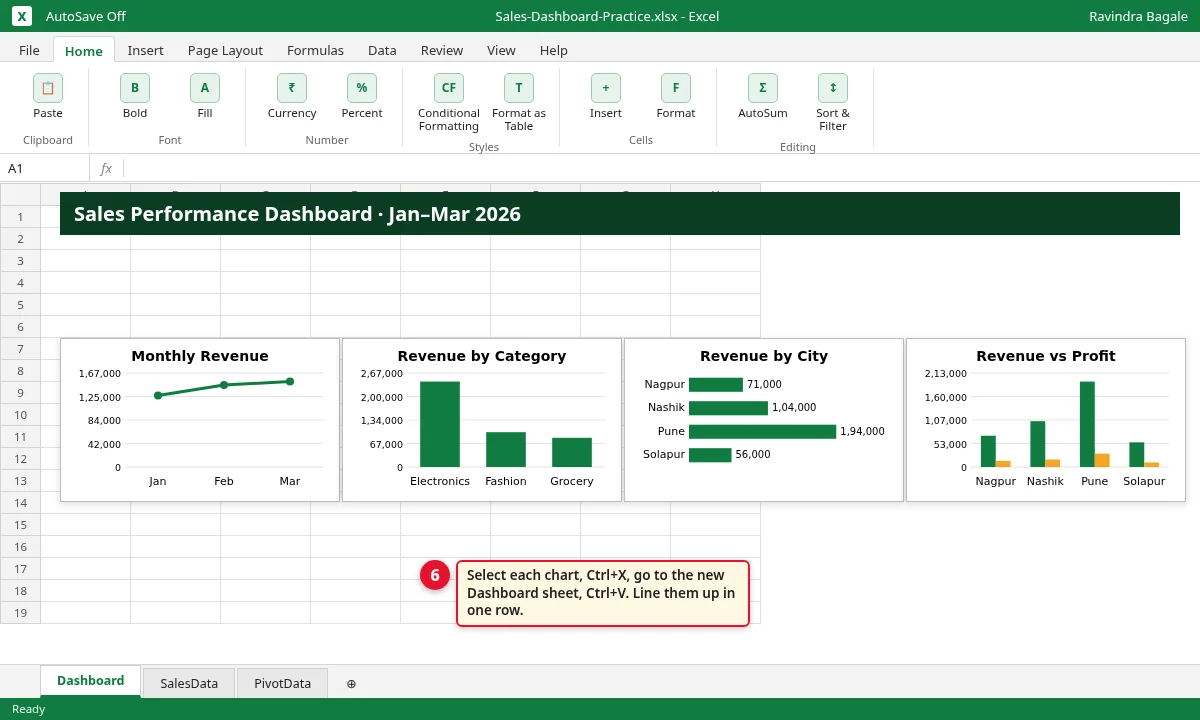
Task: Open Sort & Filter icon
Action: pyautogui.click(x=833, y=88)
